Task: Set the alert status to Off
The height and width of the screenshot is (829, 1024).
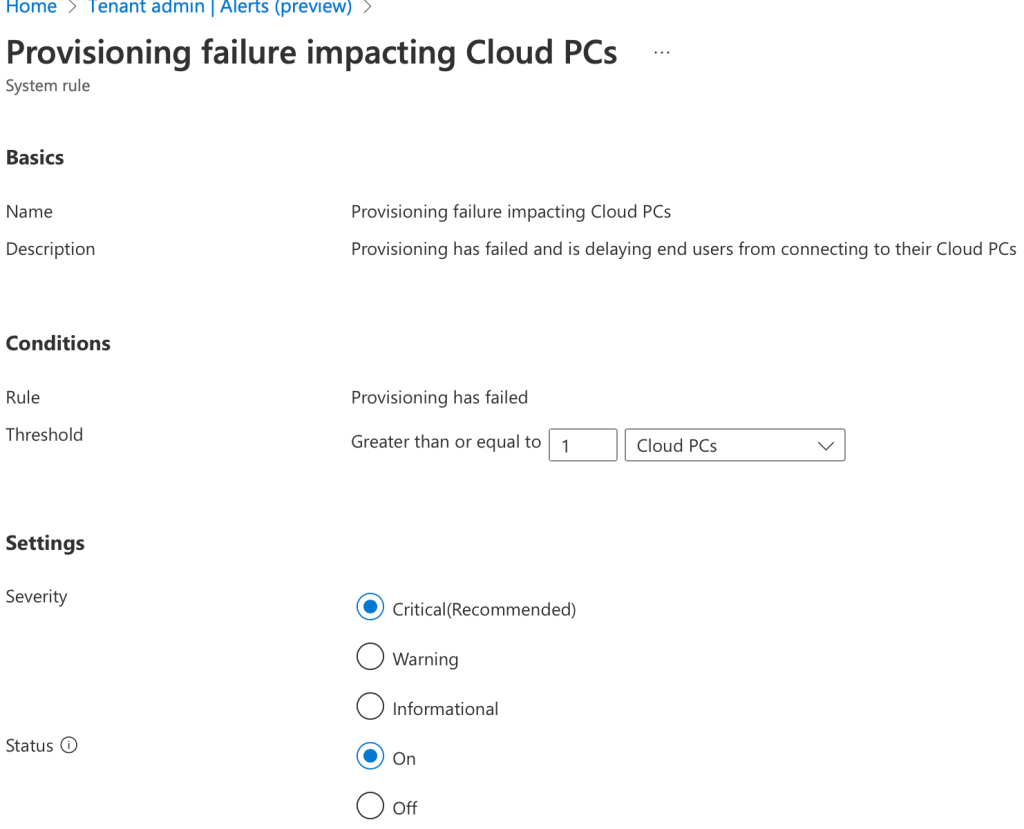Action: click(370, 806)
